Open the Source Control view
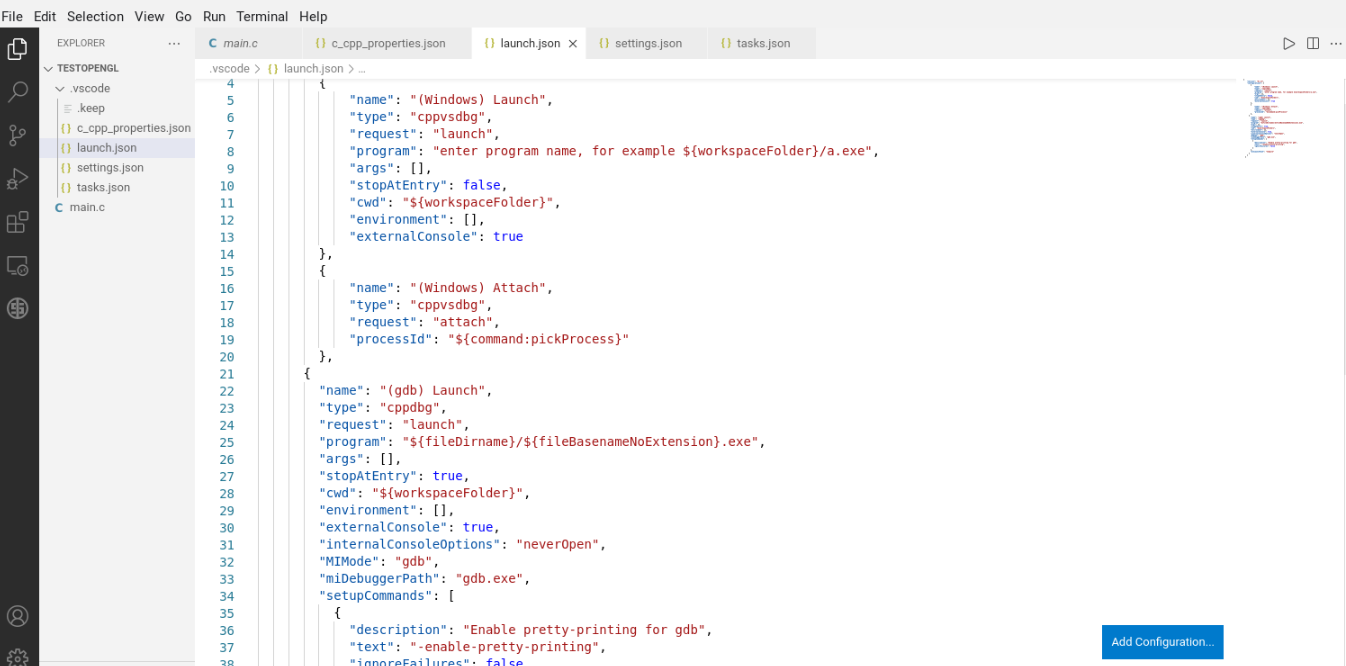 (x=17, y=135)
